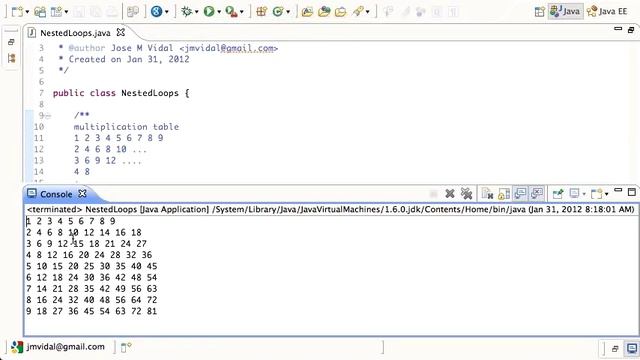Expand the New Java Class dropdown arrow
Screen dimensions: 640x360
click(x=288, y=12)
